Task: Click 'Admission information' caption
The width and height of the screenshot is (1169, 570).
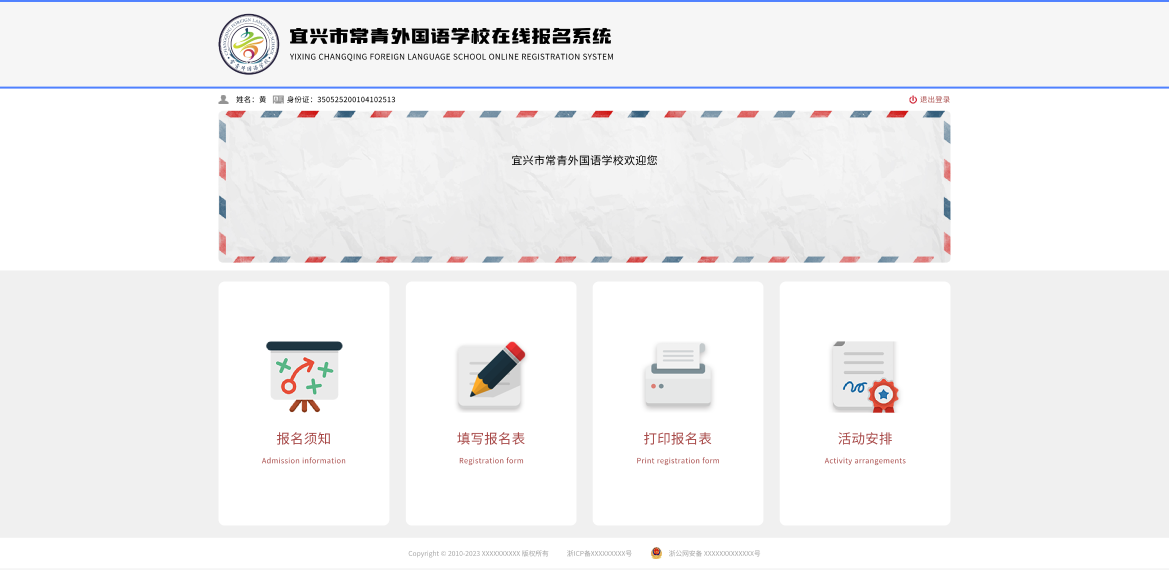Action: [x=303, y=460]
